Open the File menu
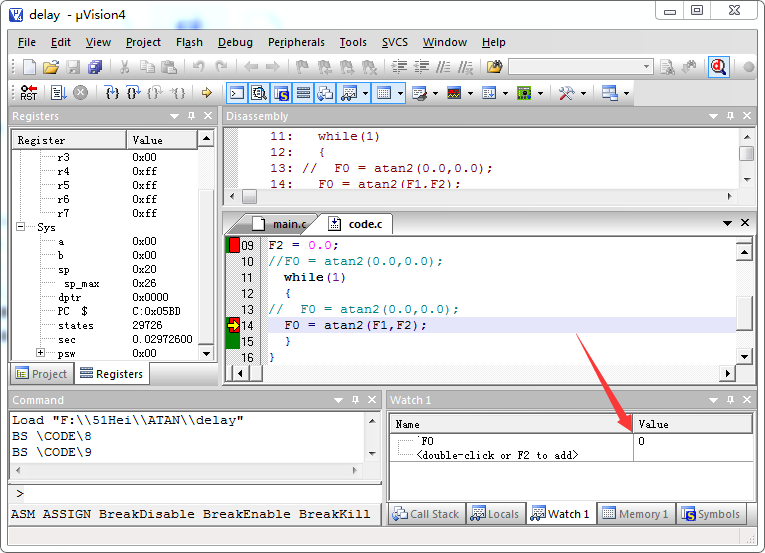This screenshot has height=553, width=765. tap(26, 42)
